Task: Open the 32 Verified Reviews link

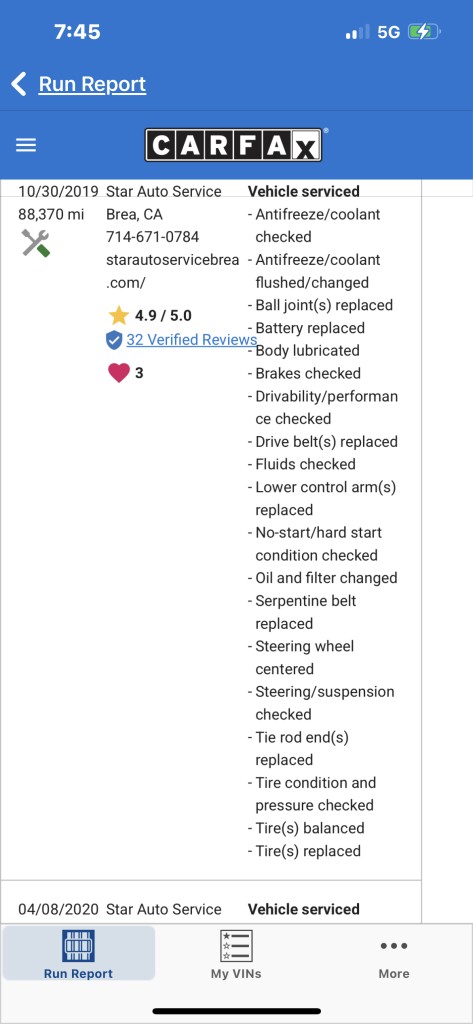Action: click(x=191, y=340)
